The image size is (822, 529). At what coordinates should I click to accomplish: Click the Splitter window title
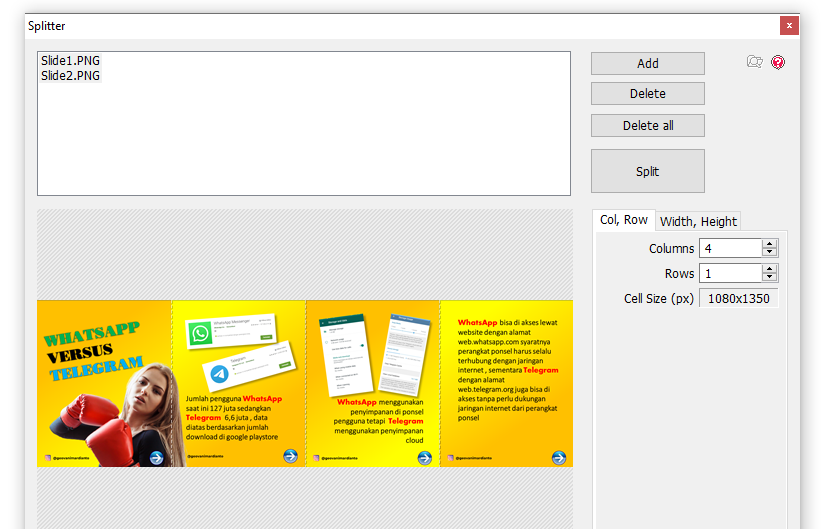tap(47, 26)
